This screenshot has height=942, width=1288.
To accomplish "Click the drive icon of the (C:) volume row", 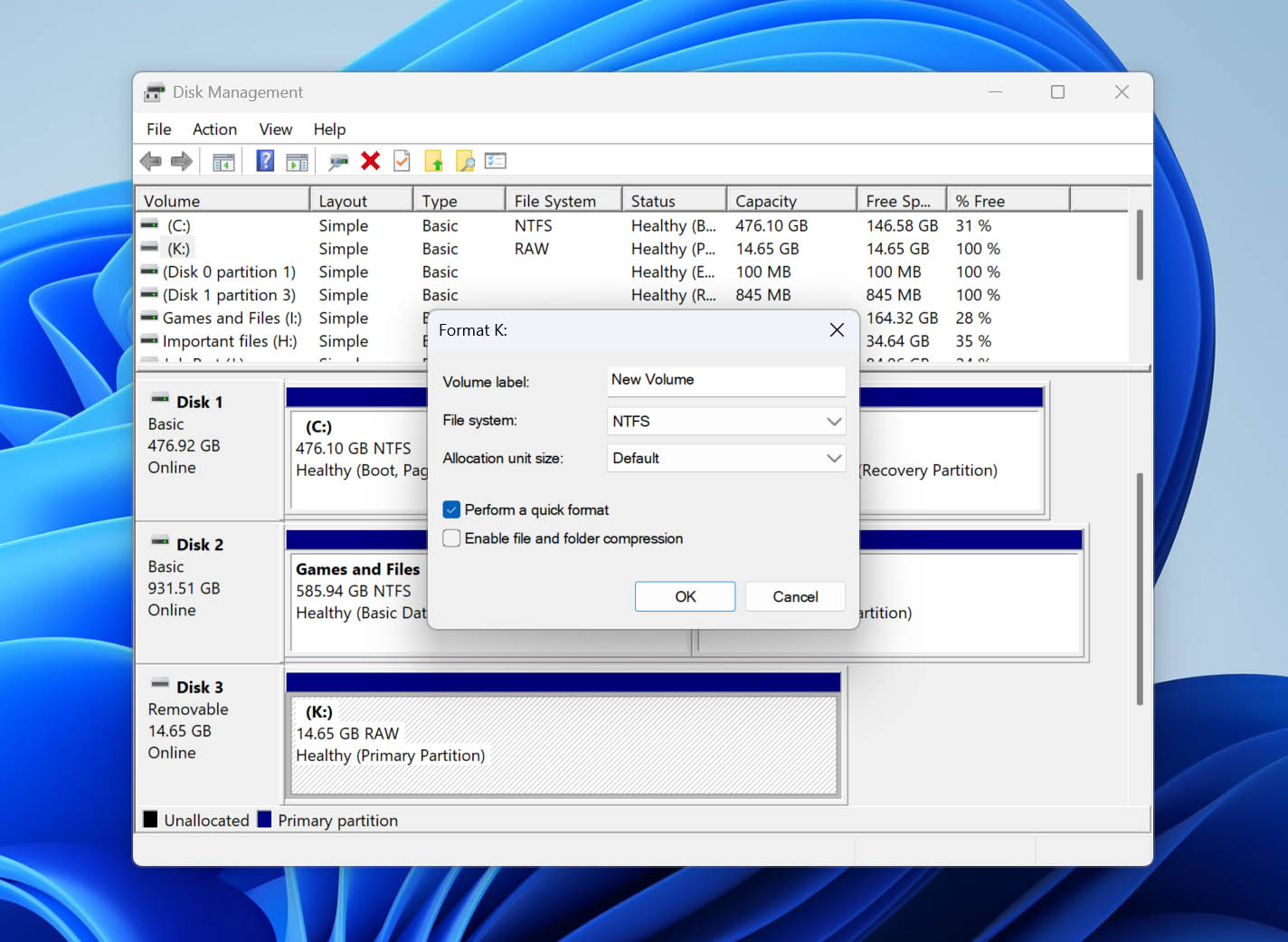I will pyautogui.click(x=149, y=224).
